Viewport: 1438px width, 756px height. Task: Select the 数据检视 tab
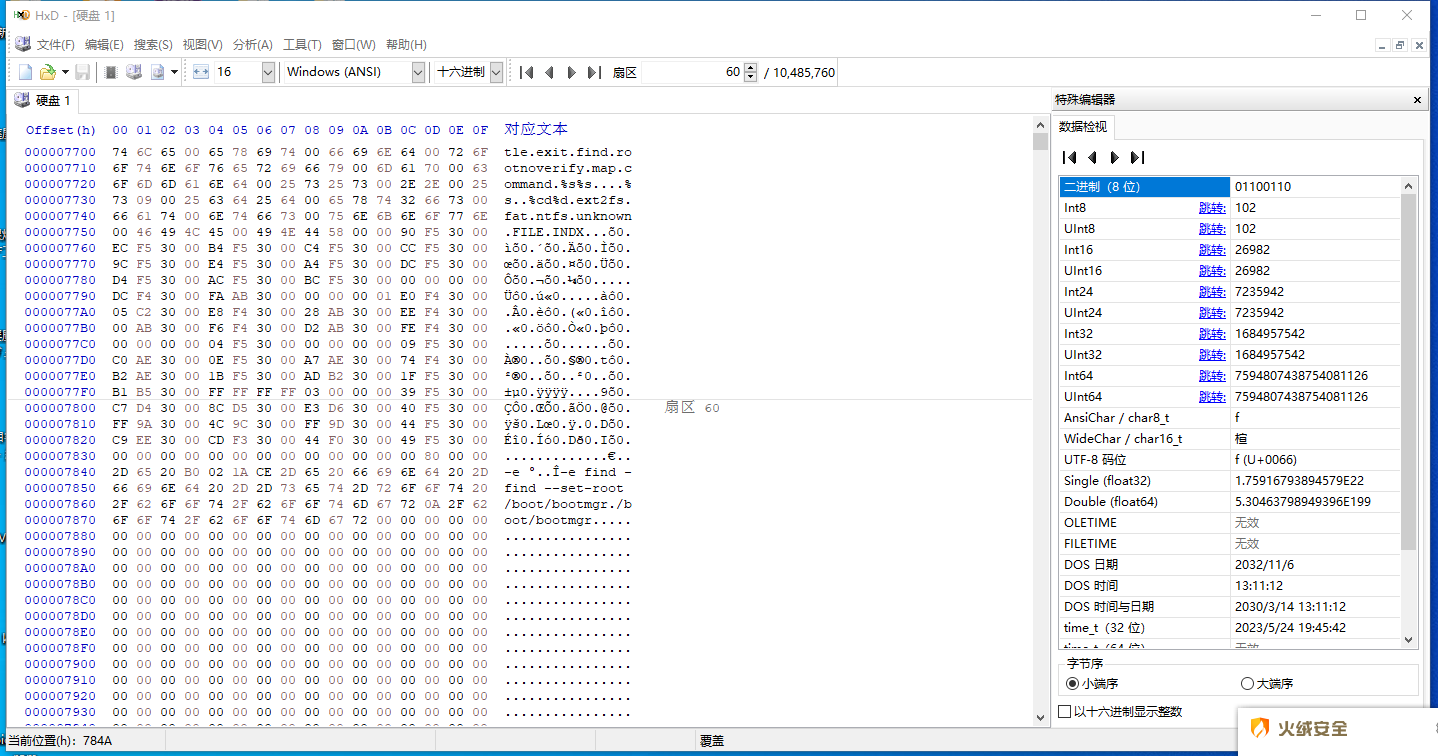pyautogui.click(x=1083, y=127)
